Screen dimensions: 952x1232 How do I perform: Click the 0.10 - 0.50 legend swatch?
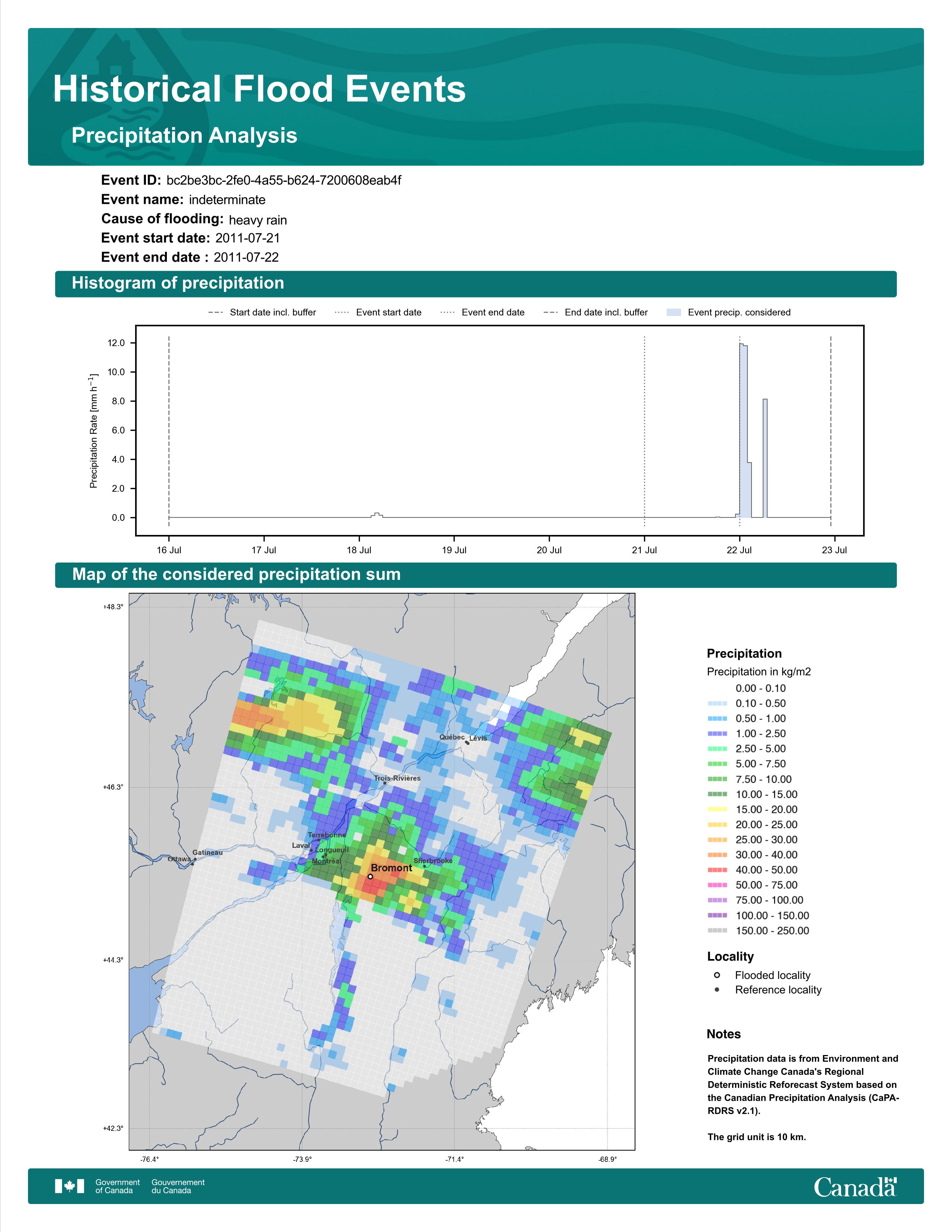[x=717, y=703]
